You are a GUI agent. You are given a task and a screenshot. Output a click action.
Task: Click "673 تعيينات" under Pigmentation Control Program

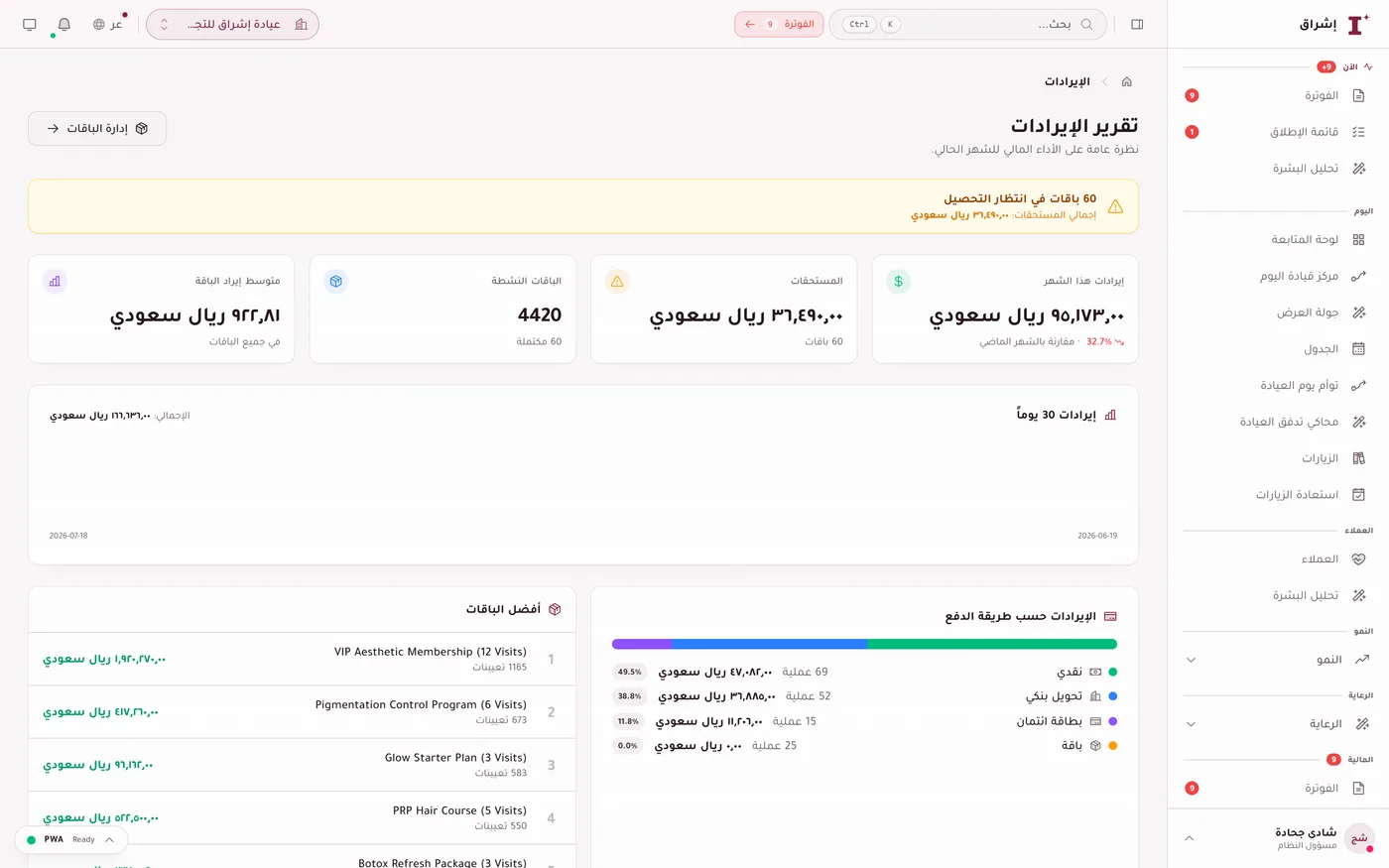(501, 720)
